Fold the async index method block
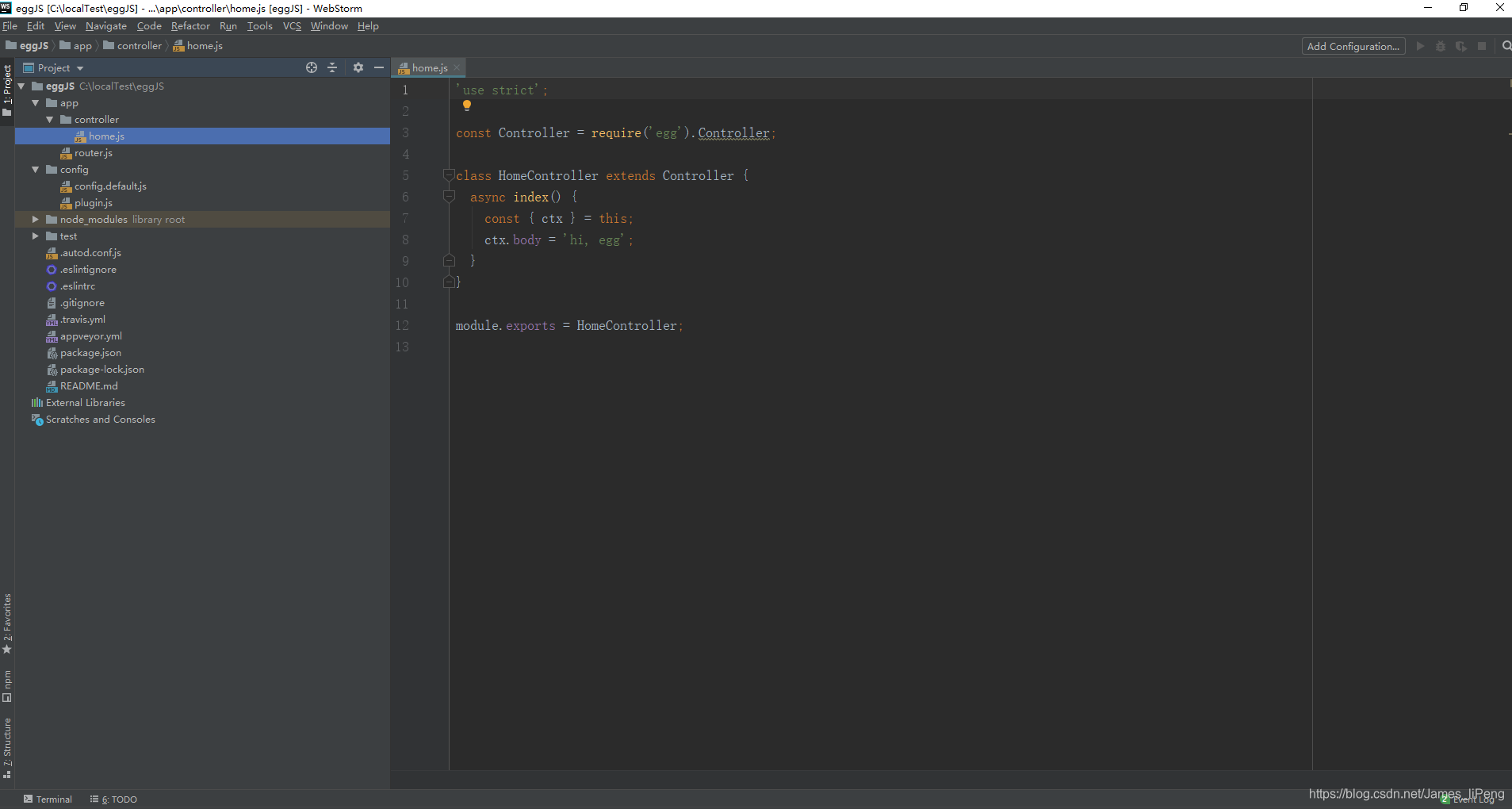Image resolution: width=1512 pixels, height=809 pixels. pos(449,197)
